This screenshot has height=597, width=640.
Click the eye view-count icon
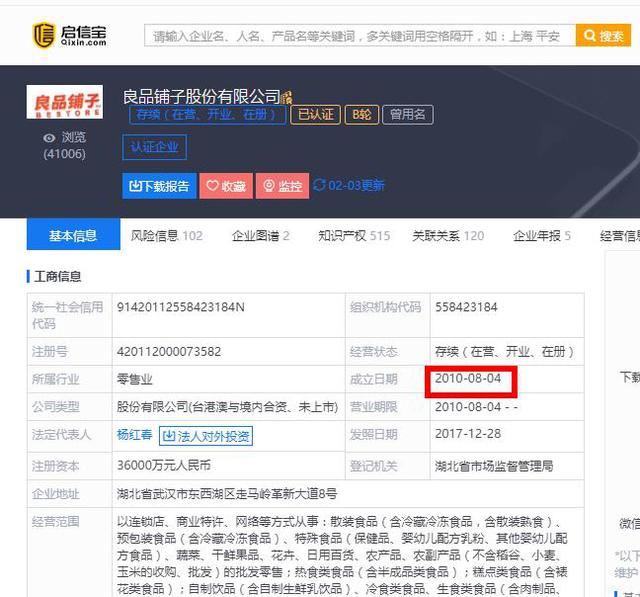pos(49,138)
